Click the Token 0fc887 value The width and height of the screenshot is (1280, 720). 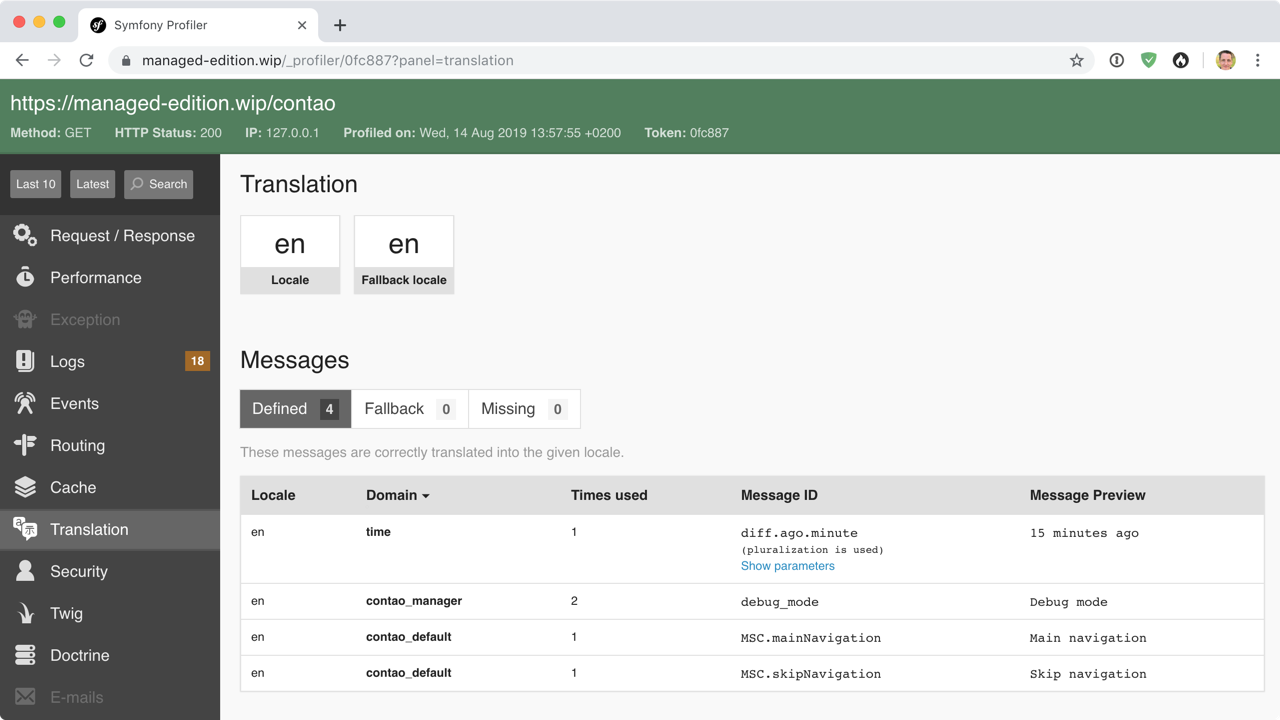(709, 132)
